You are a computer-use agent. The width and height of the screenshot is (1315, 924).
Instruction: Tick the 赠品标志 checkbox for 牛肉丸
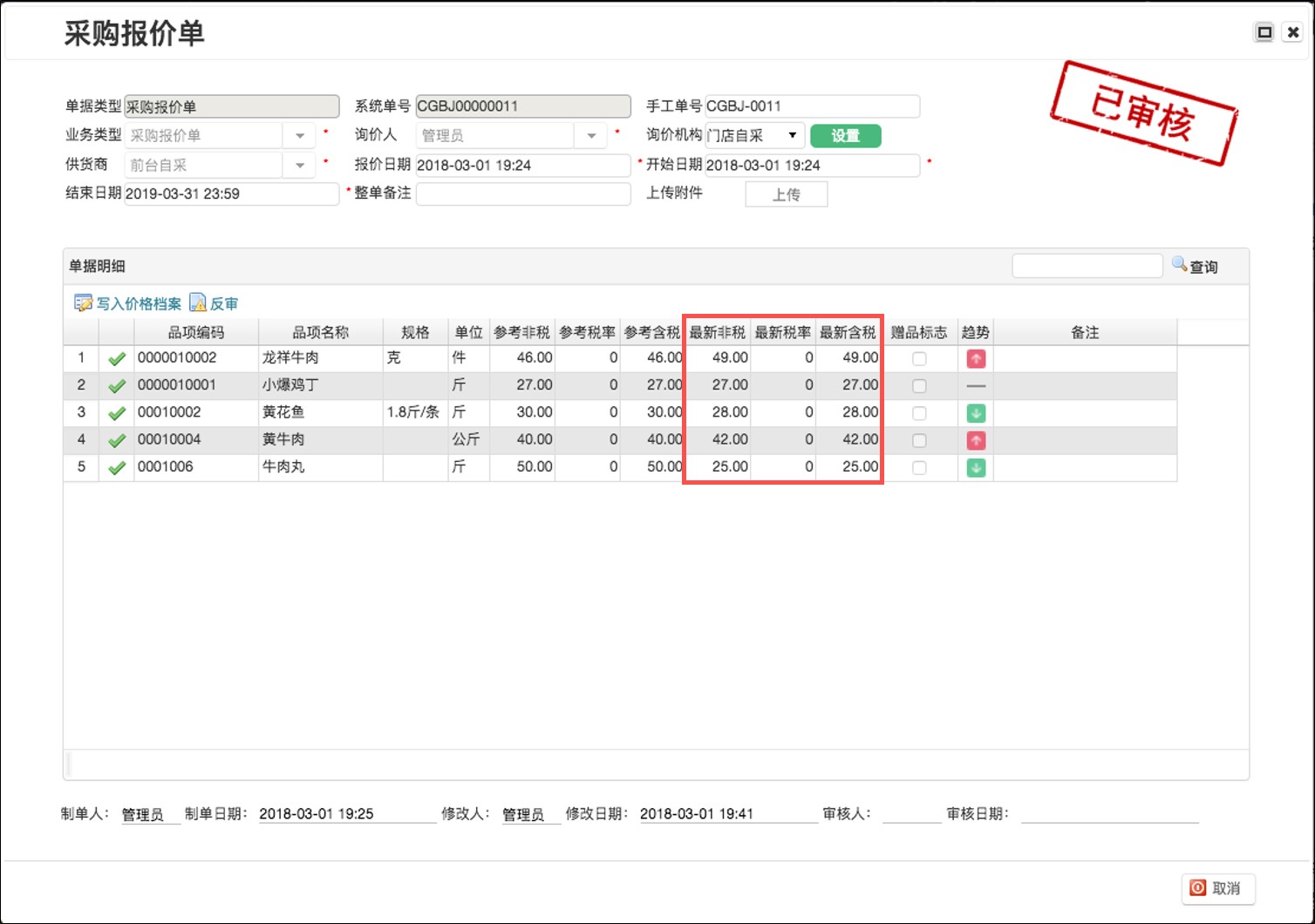[x=919, y=467]
